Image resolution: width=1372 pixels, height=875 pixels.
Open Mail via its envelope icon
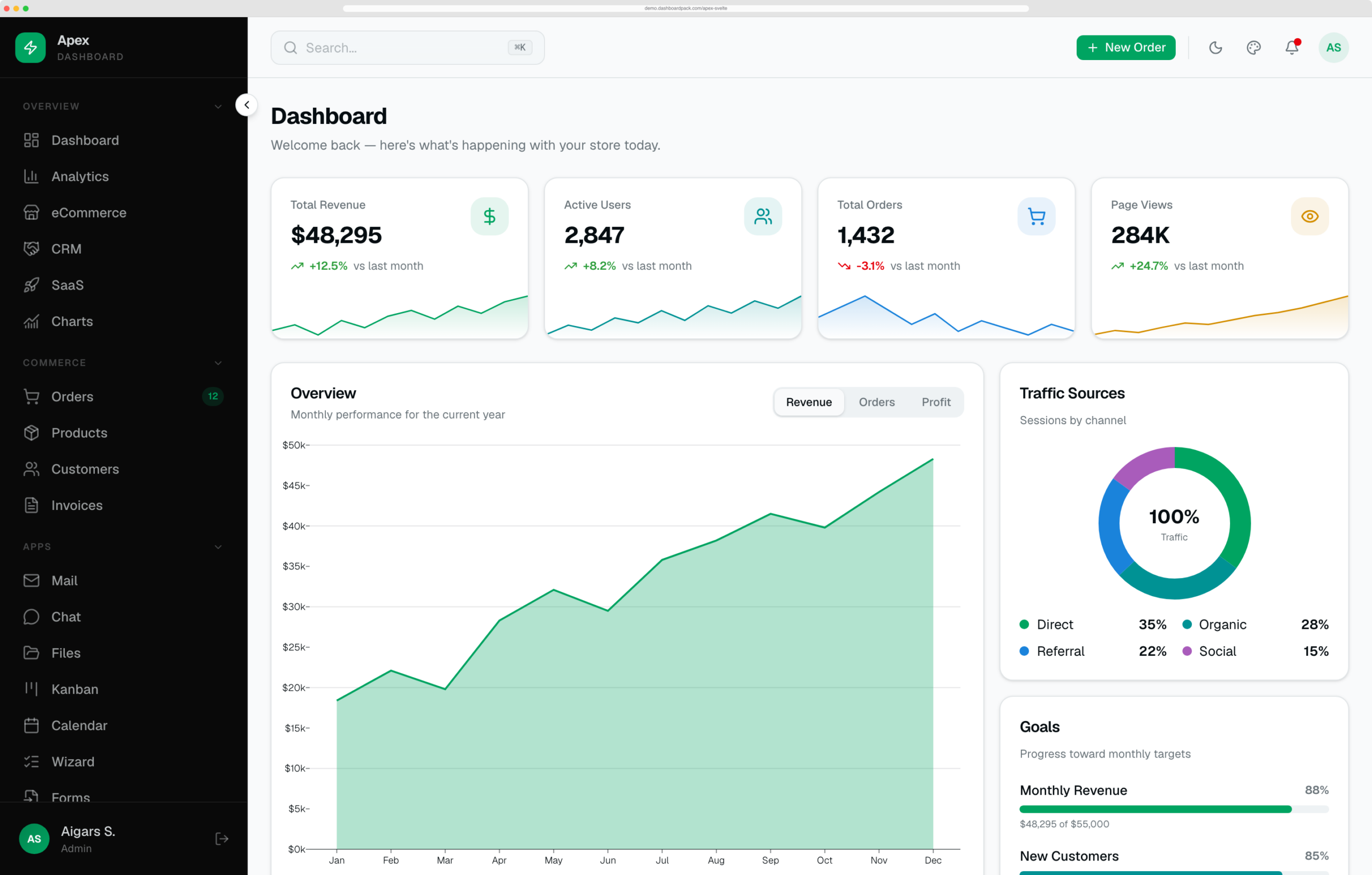(31, 580)
